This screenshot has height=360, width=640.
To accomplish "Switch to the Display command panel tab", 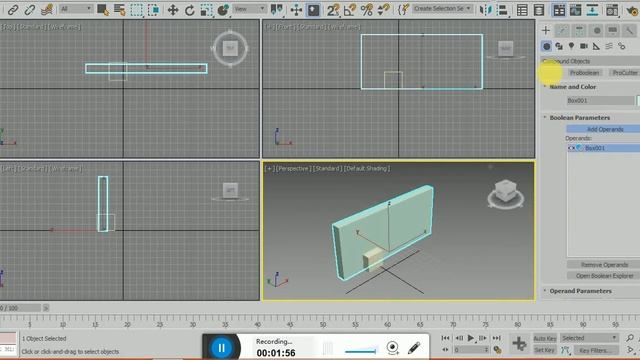I will (613, 30).
